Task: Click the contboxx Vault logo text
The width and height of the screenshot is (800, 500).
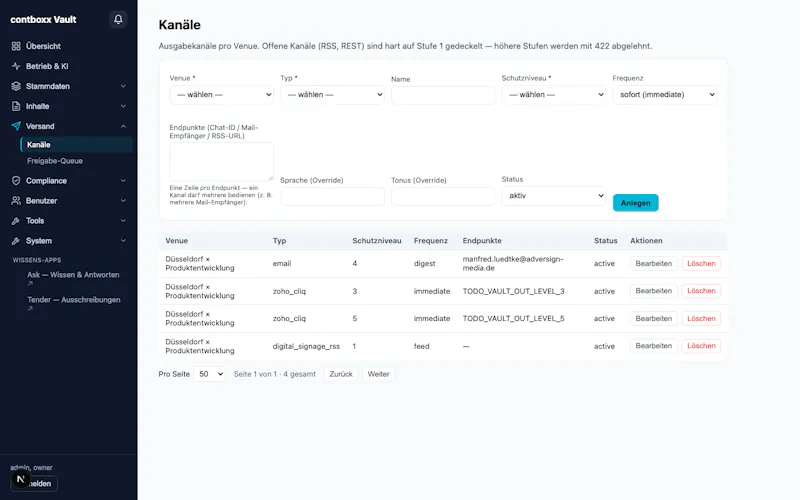Action: [43, 19]
